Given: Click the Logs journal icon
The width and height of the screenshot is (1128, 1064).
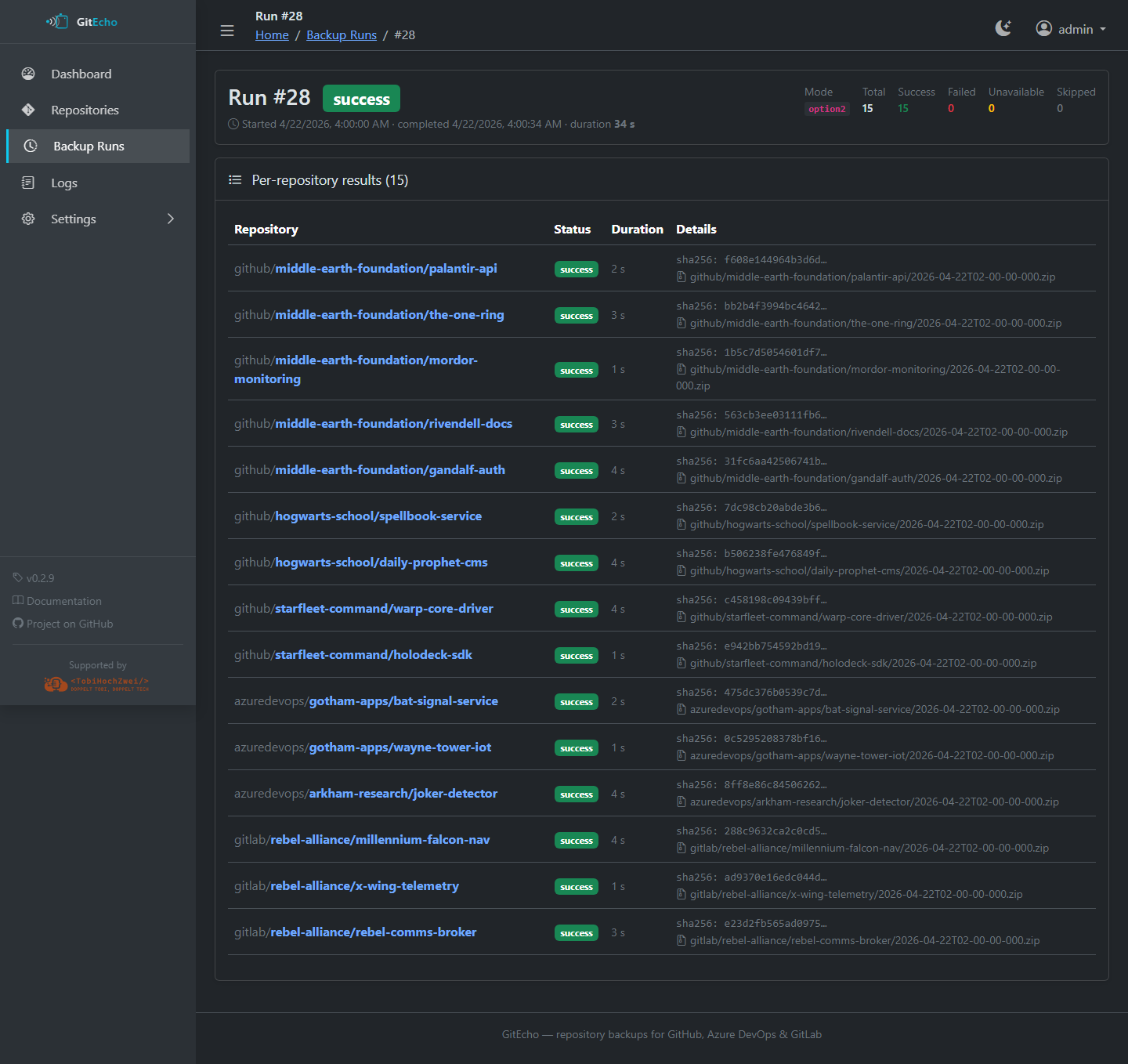Looking at the screenshot, I should pyautogui.click(x=28, y=183).
